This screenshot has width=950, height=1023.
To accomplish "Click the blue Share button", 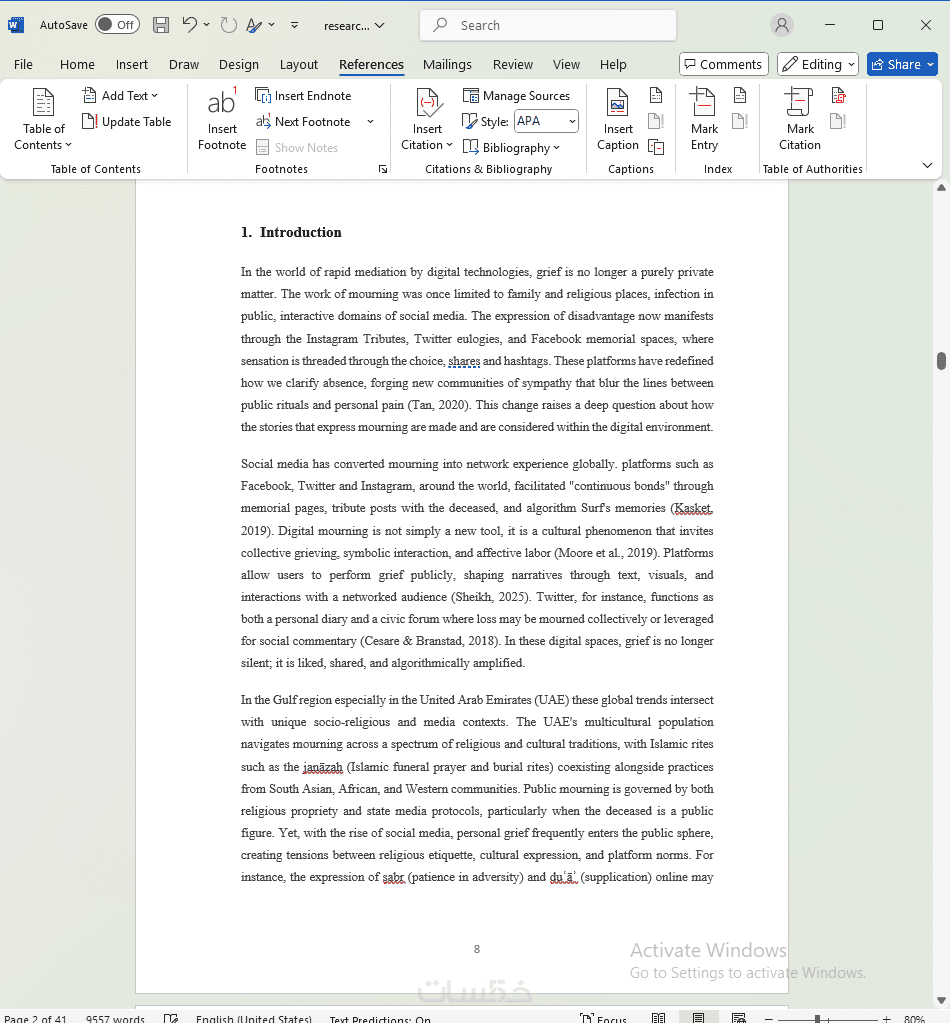I will point(902,64).
